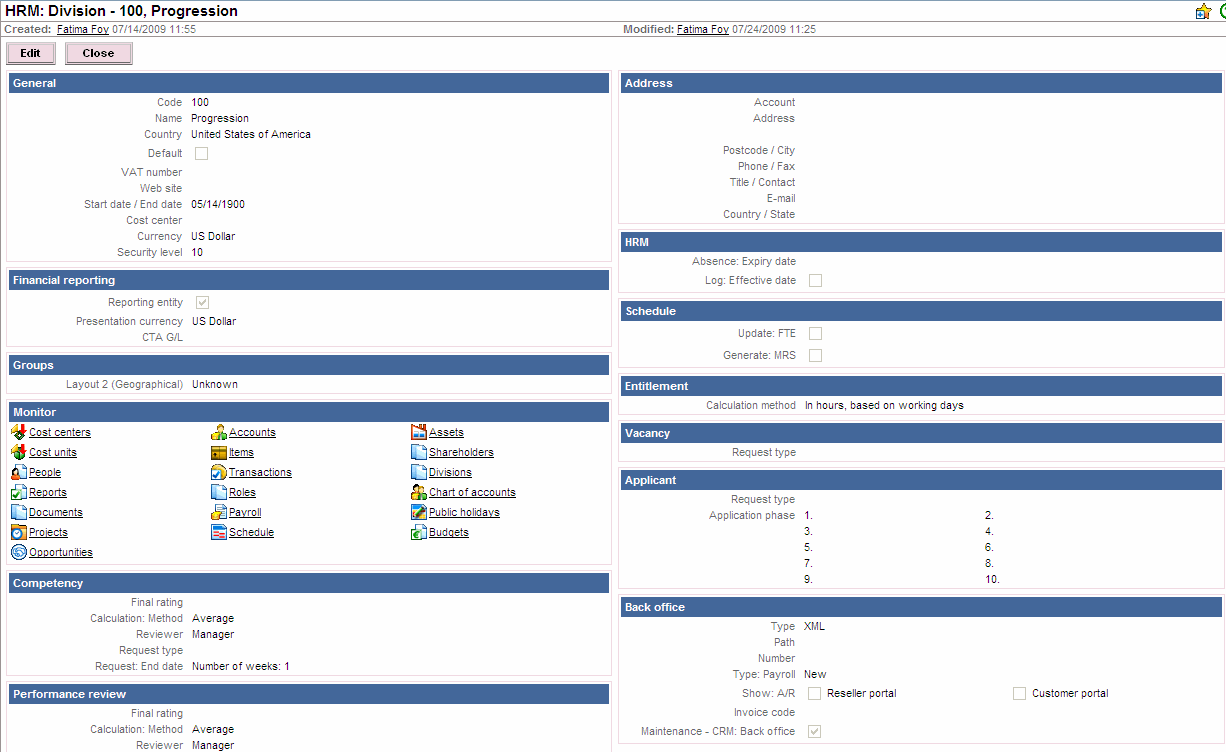Click the Chart of accounts icon
The width and height of the screenshot is (1226, 752).
point(419,492)
